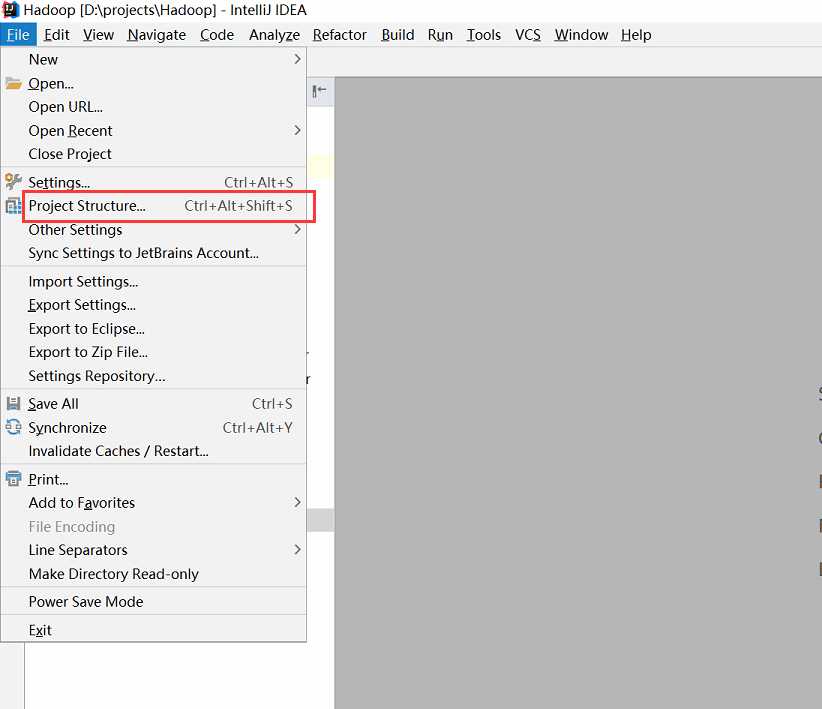
Task: Open the Code menu
Action: click(217, 35)
